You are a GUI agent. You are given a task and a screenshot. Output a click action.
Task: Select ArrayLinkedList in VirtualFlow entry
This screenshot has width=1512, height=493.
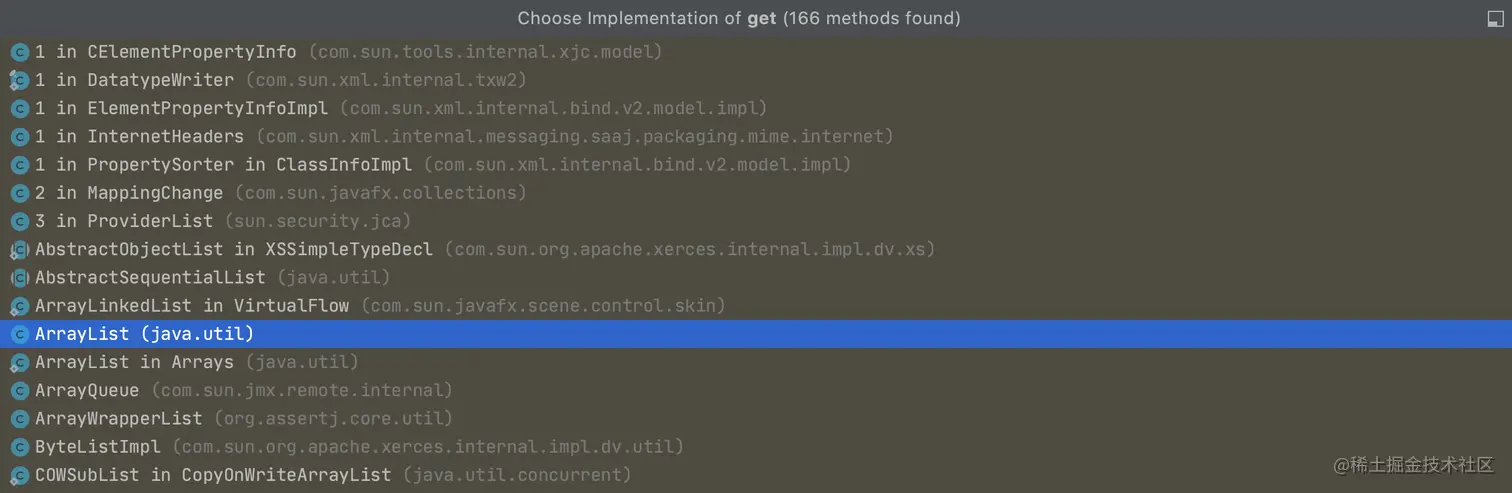pyautogui.click(x=756, y=305)
